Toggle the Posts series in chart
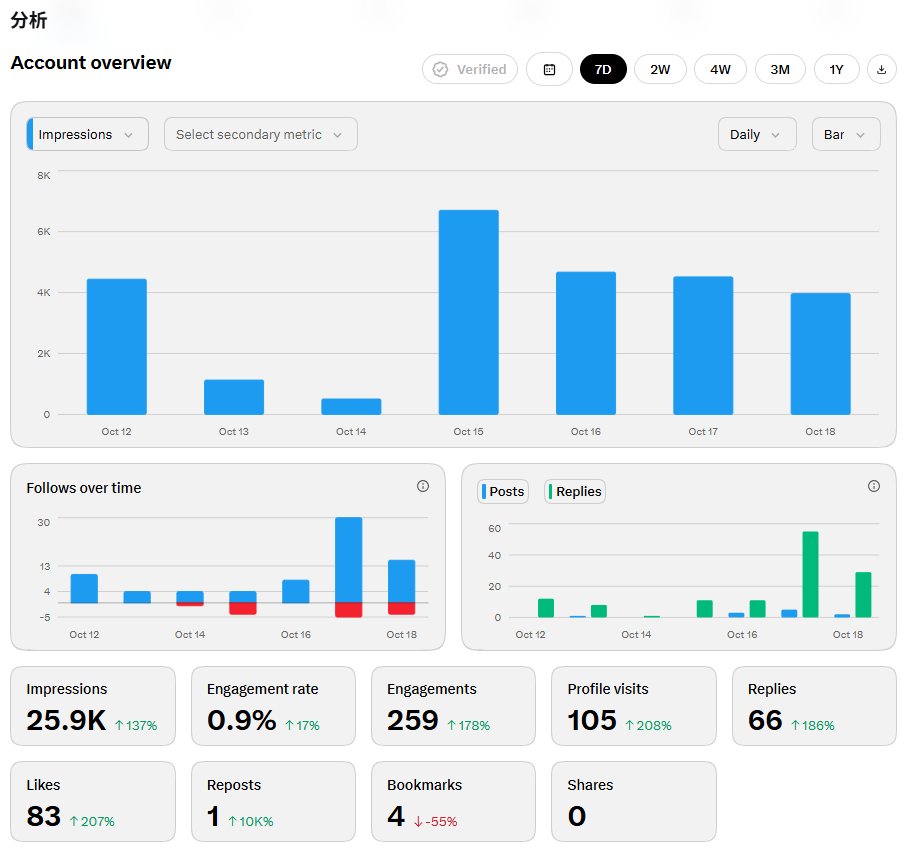Image resolution: width=910 pixels, height=860 pixels. (503, 492)
